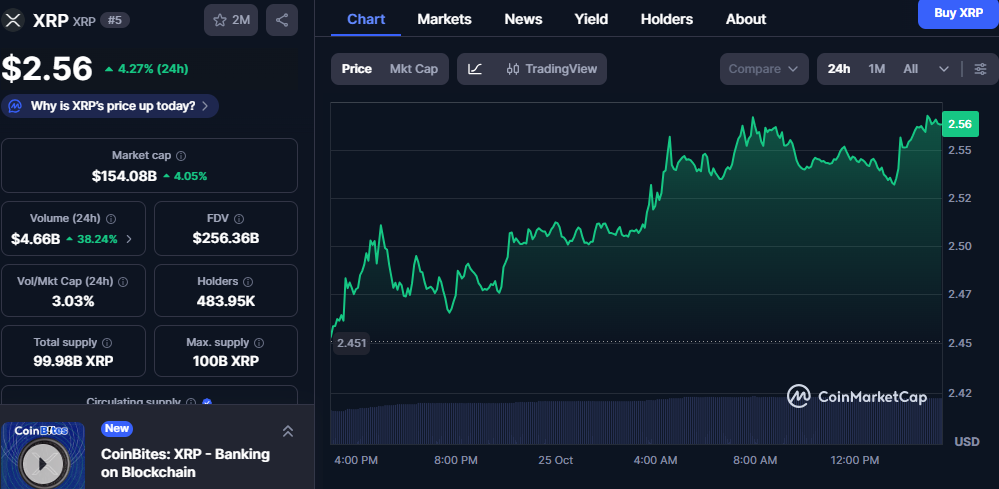The height and width of the screenshot is (489, 999).
Task: Open chart settings sliders icon
Action: click(980, 69)
